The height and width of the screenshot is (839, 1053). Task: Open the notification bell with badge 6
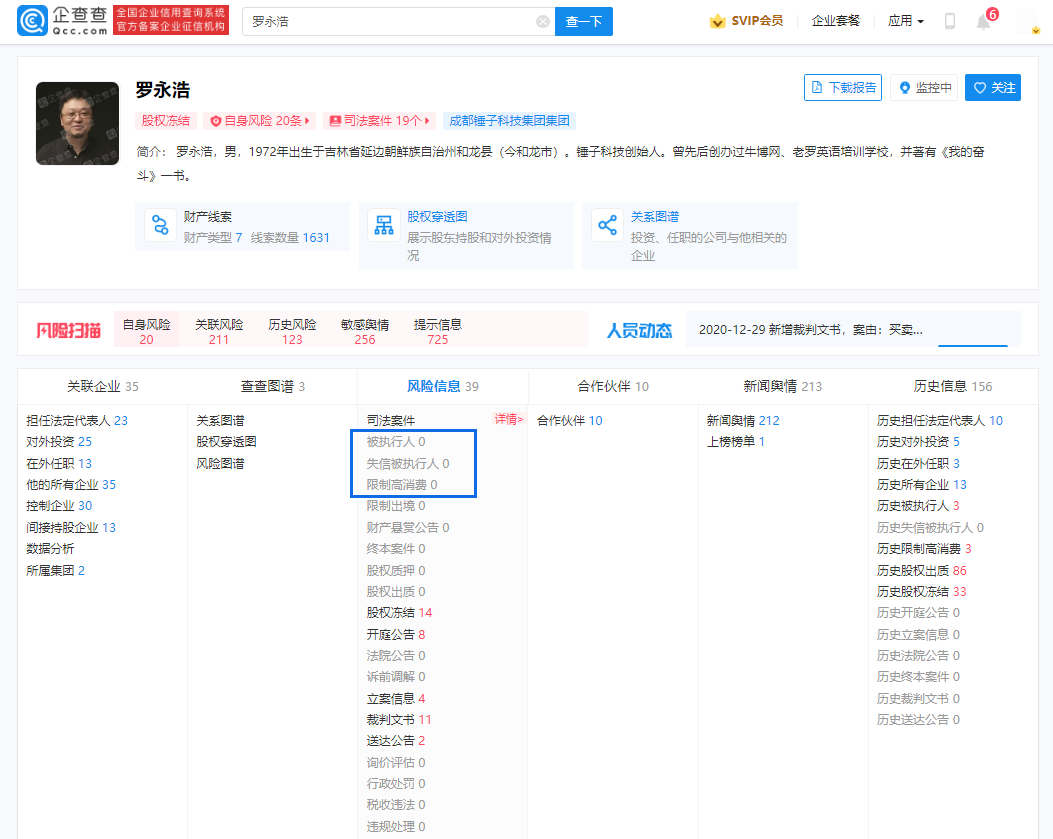click(983, 20)
